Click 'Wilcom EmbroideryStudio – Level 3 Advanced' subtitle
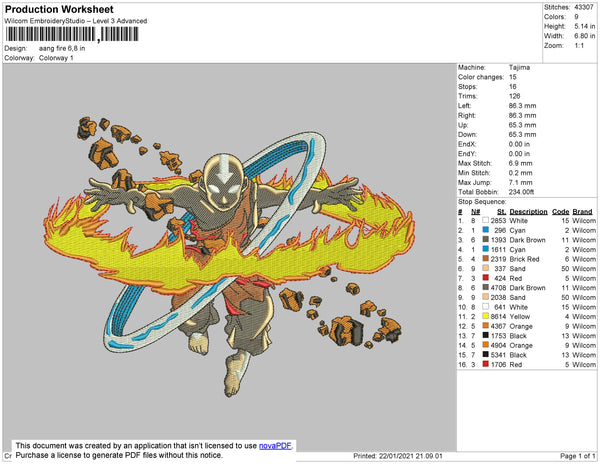This screenshot has width=600, height=464. pyautogui.click(x=76, y=21)
